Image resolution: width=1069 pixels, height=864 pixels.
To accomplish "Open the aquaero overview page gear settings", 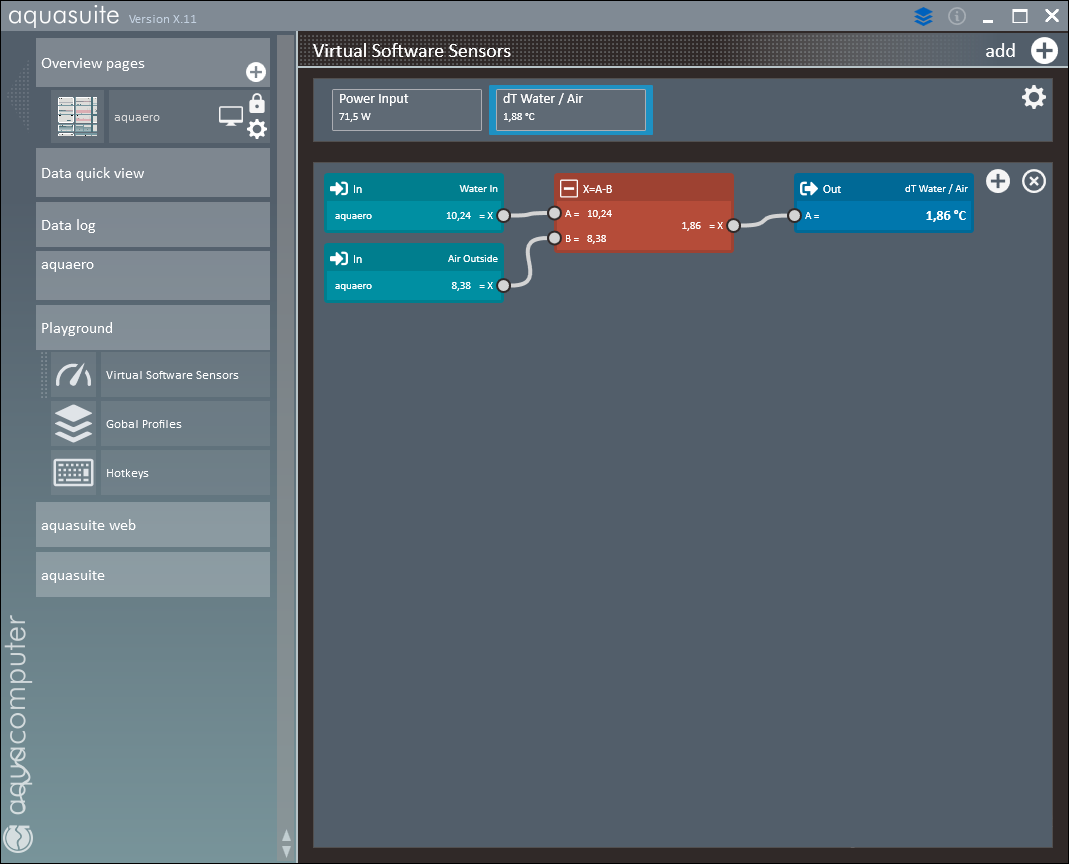I will (x=257, y=129).
